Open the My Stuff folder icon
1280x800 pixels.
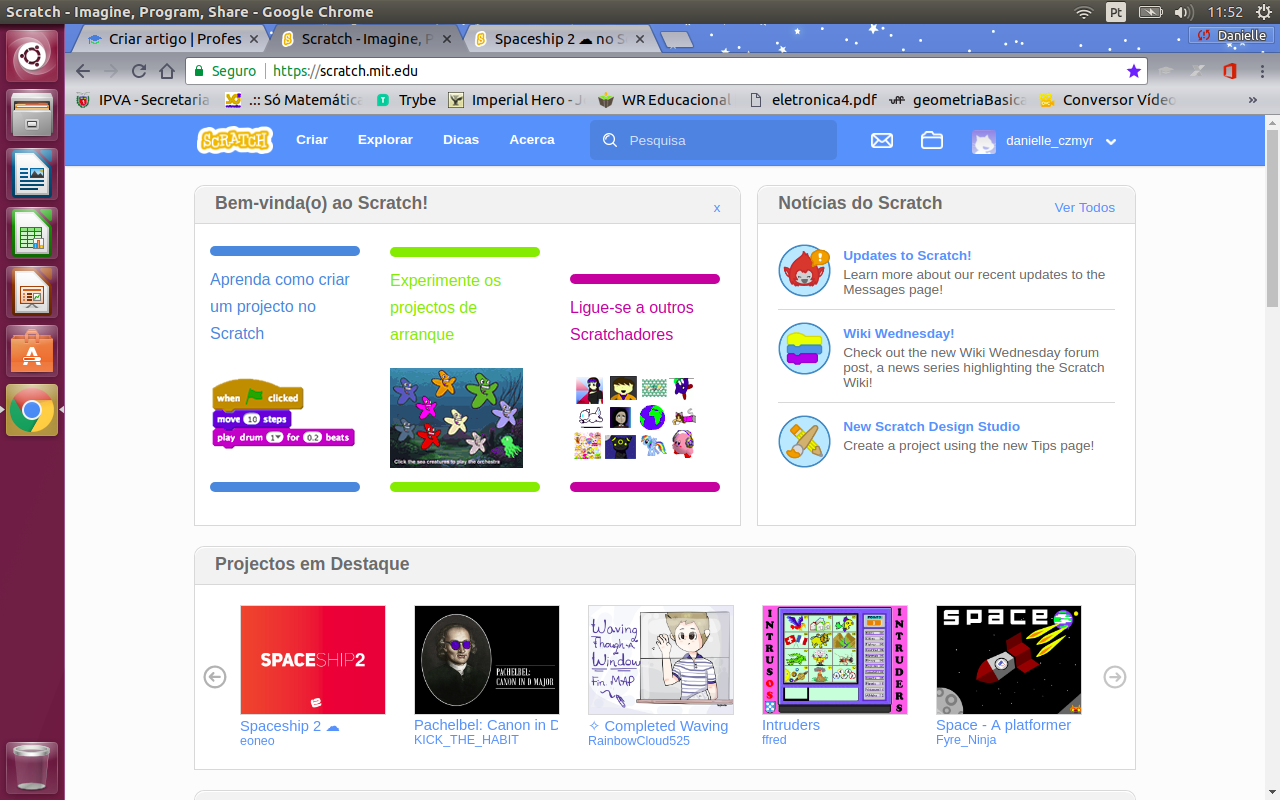[932, 141]
